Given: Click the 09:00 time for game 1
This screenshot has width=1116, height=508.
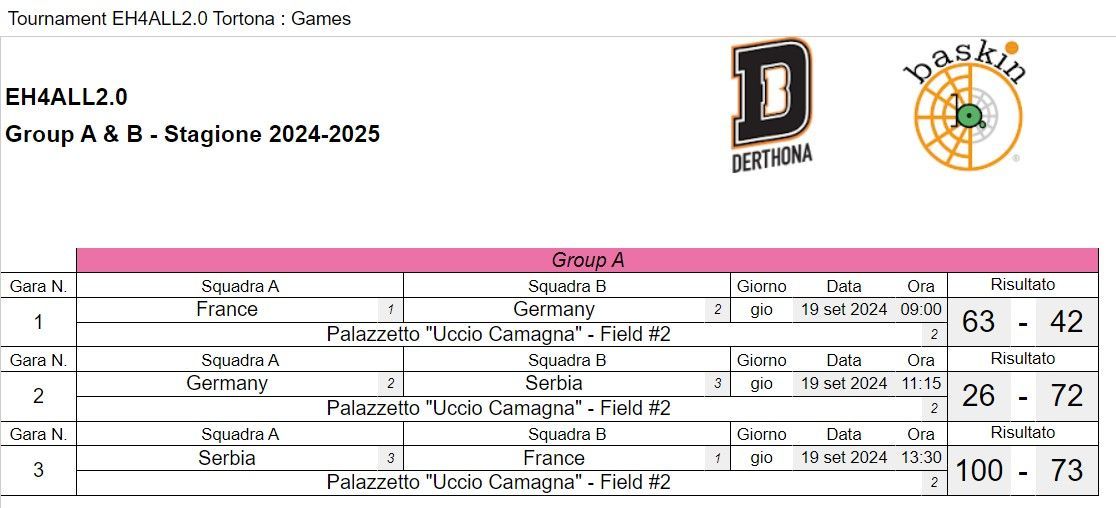Looking at the screenshot, I should click(921, 309).
